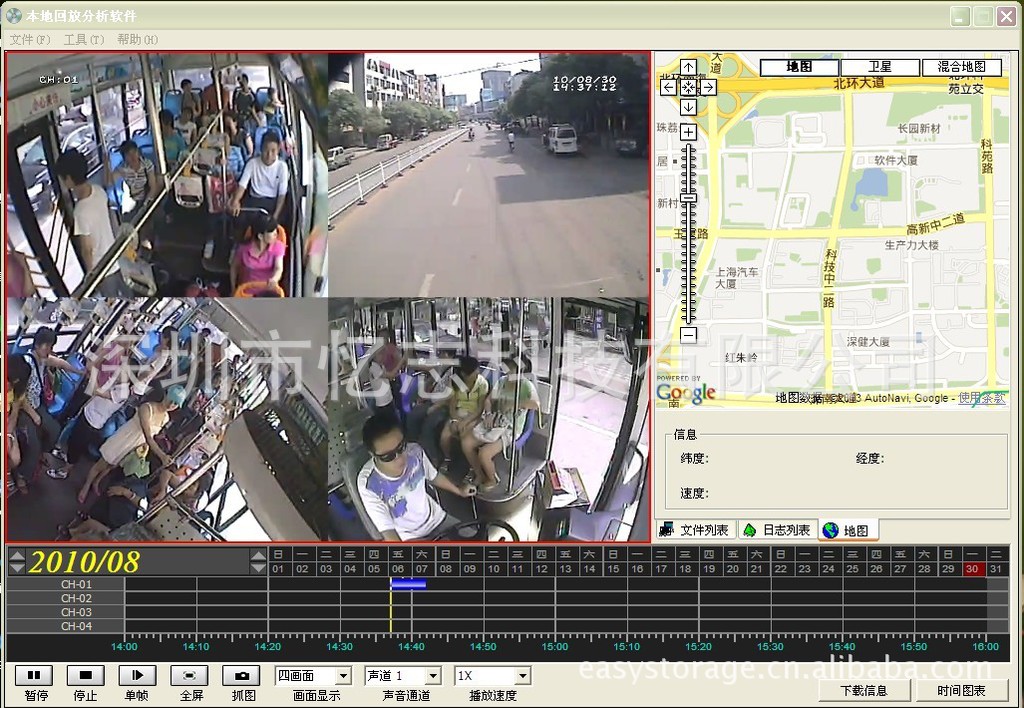The width and height of the screenshot is (1024, 708).
Task: Select the driver camera video pane
Action: tap(488, 419)
